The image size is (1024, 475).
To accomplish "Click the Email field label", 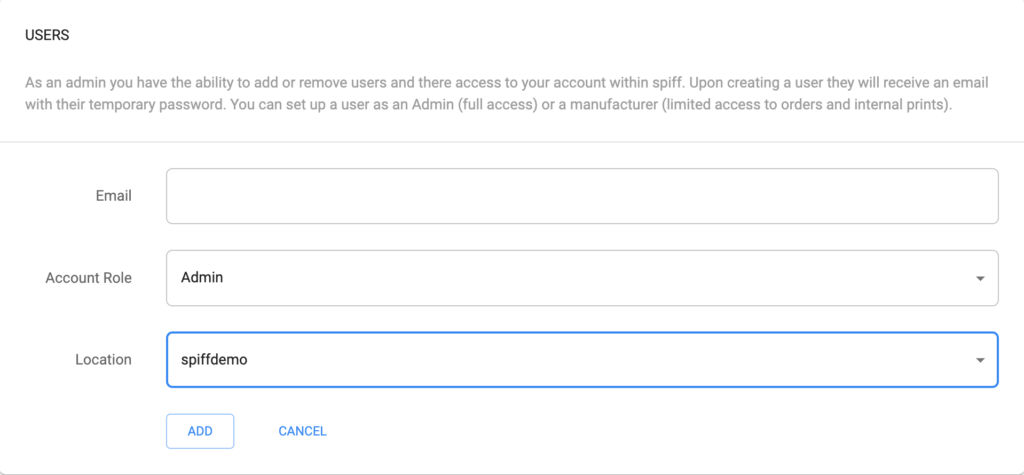I will click(x=114, y=196).
